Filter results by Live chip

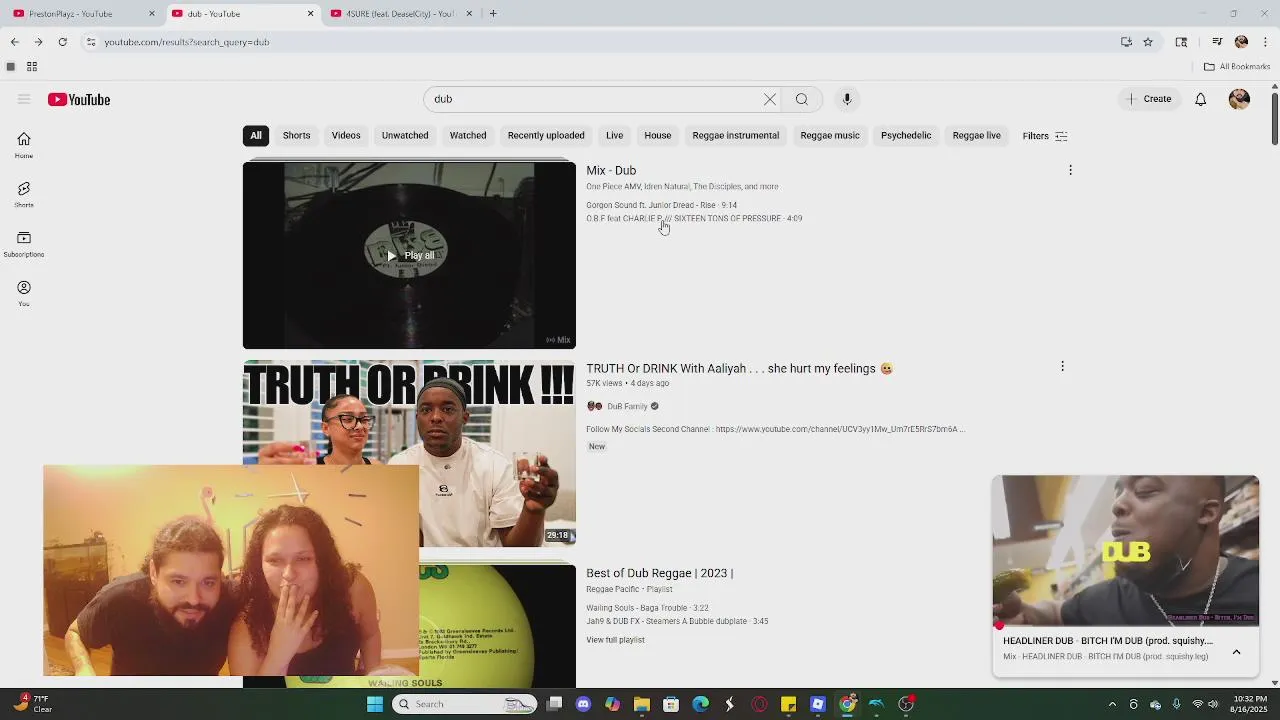[x=614, y=135]
